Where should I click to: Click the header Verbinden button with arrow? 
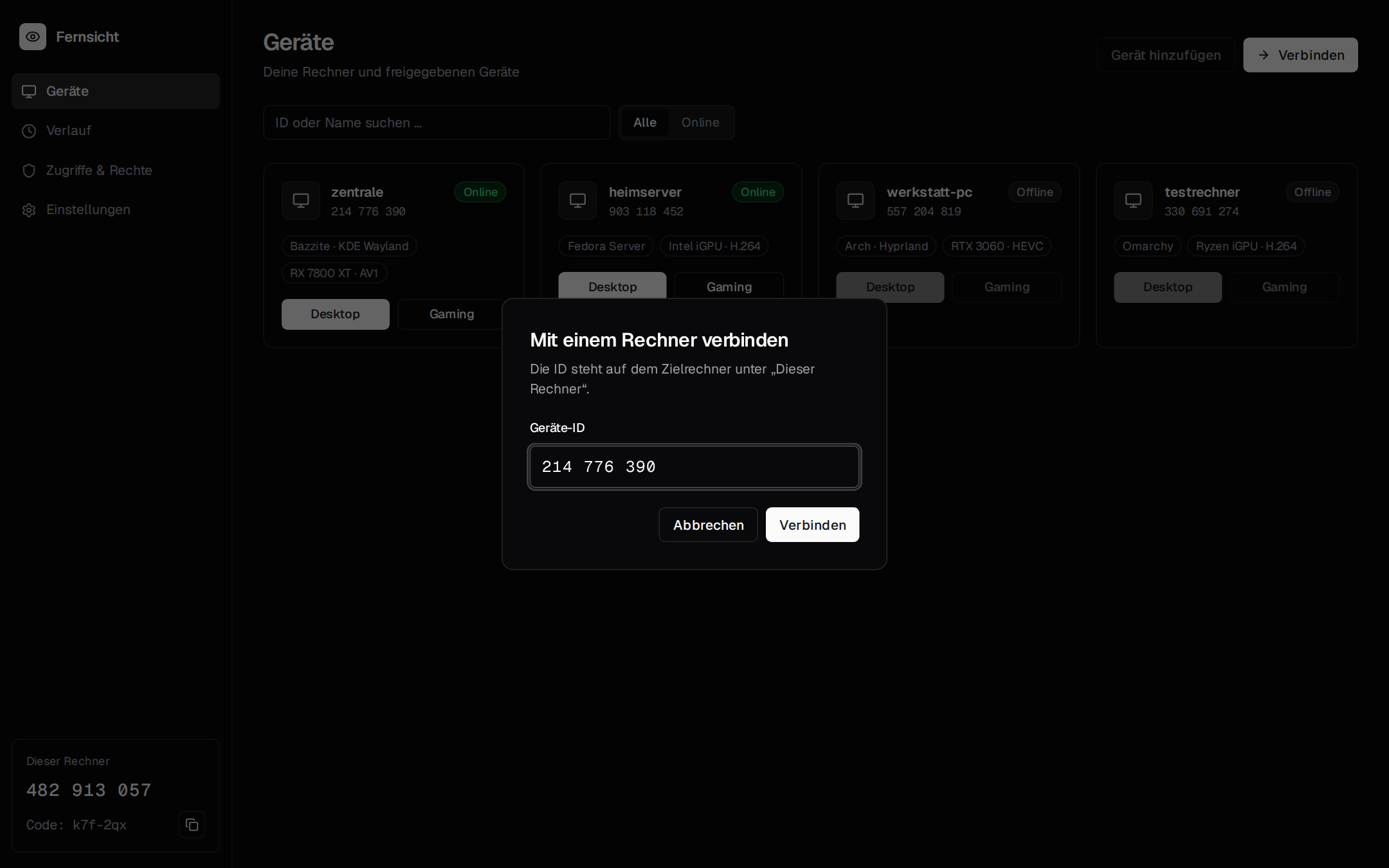coord(1300,55)
